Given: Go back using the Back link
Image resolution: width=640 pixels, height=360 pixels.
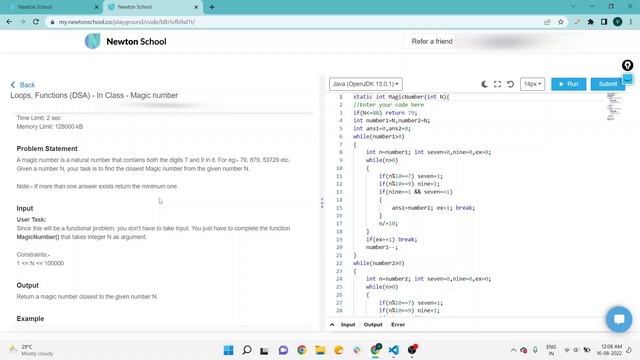Looking at the screenshot, I should point(23,85).
